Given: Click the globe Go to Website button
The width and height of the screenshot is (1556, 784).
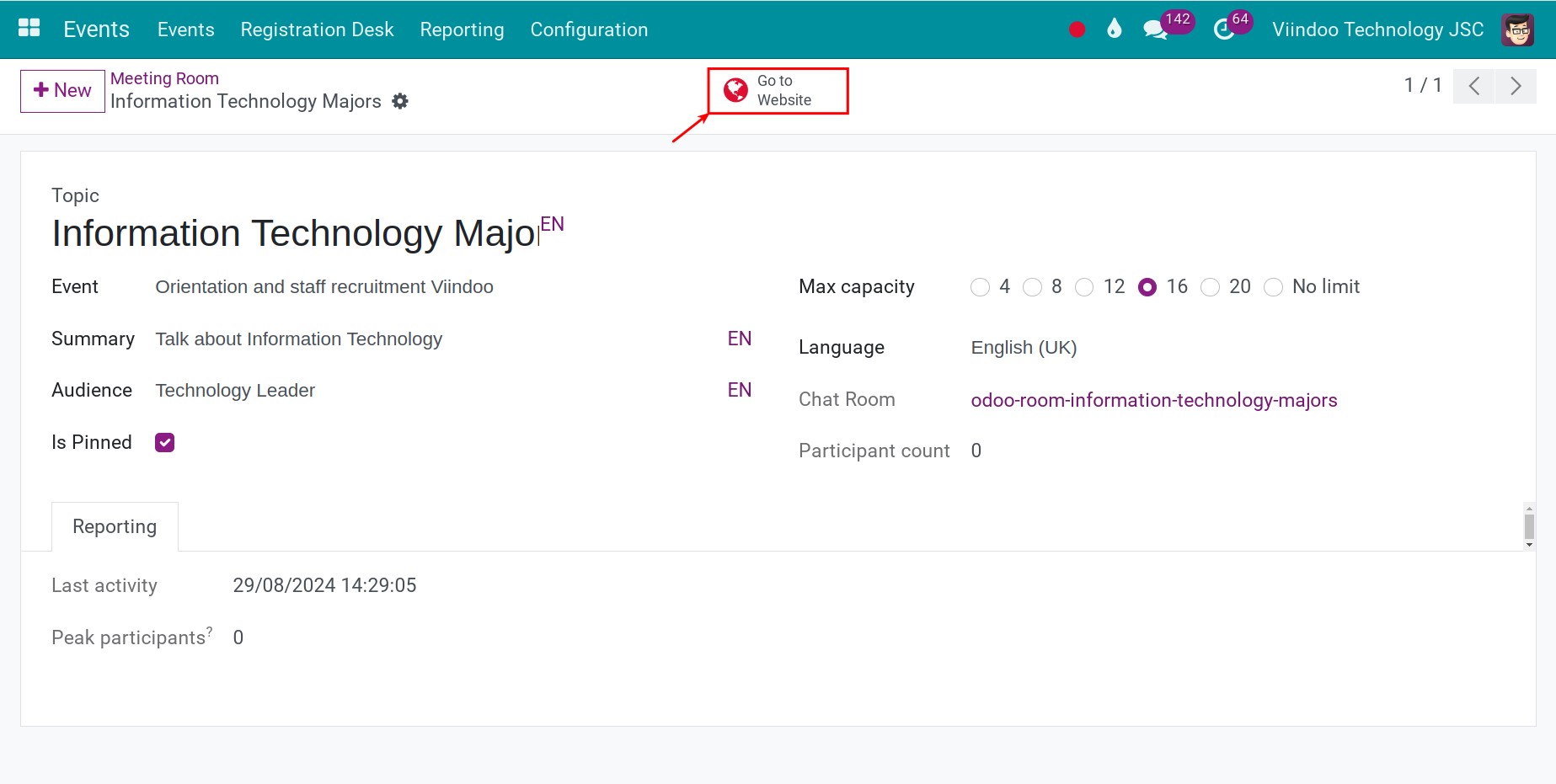Looking at the screenshot, I should [778, 90].
